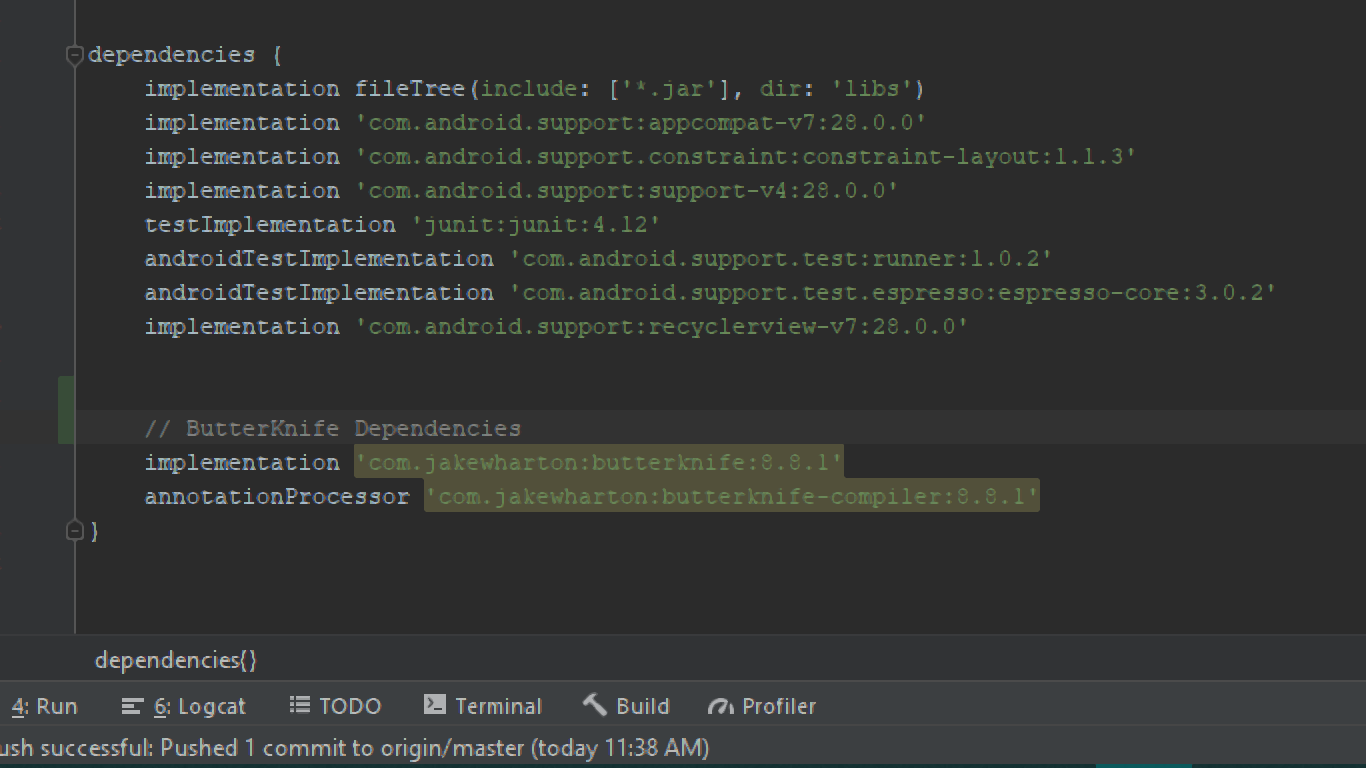1366x768 pixels.
Task: Click the 'libs' string literal
Action: [872, 89]
